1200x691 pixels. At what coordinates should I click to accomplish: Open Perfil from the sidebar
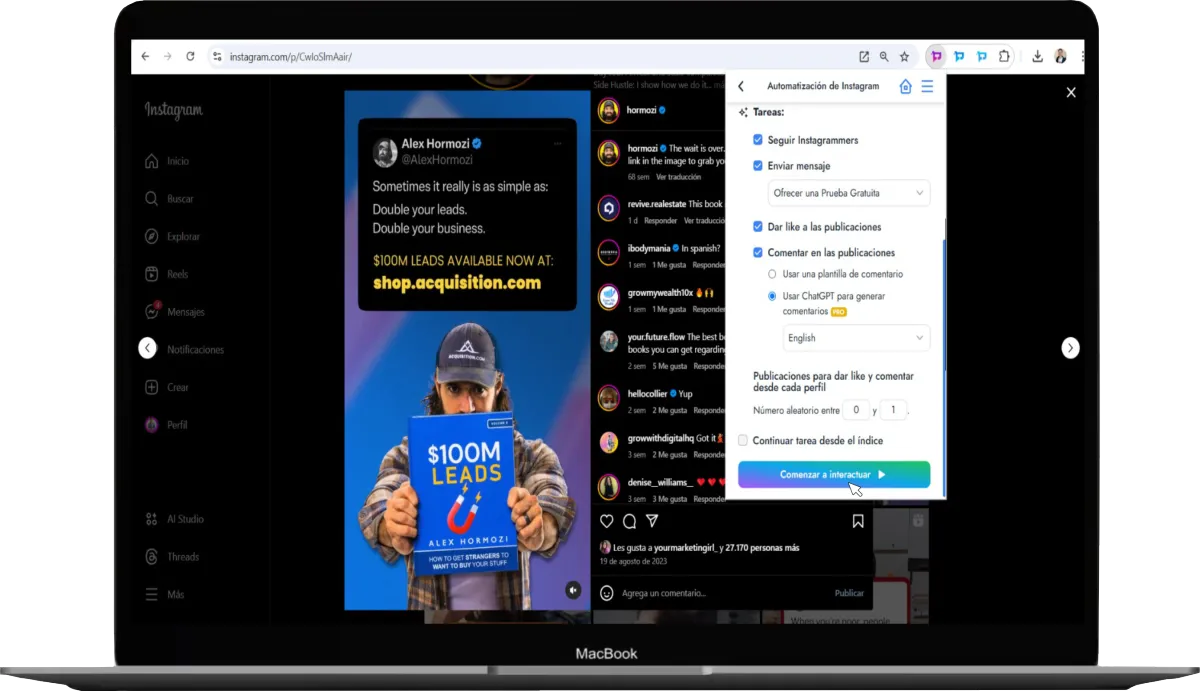point(166,425)
